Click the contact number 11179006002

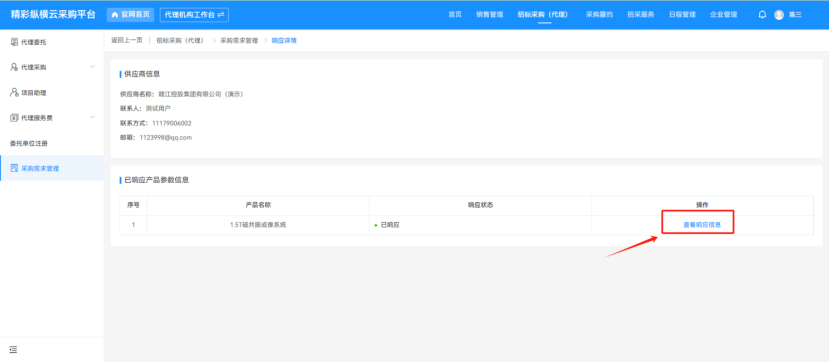[x=171, y=123]
